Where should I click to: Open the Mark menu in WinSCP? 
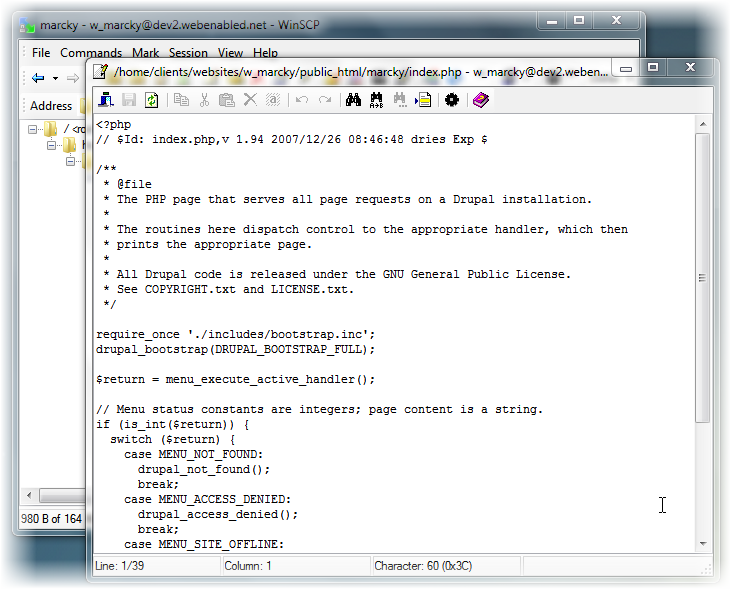[145, 53]
